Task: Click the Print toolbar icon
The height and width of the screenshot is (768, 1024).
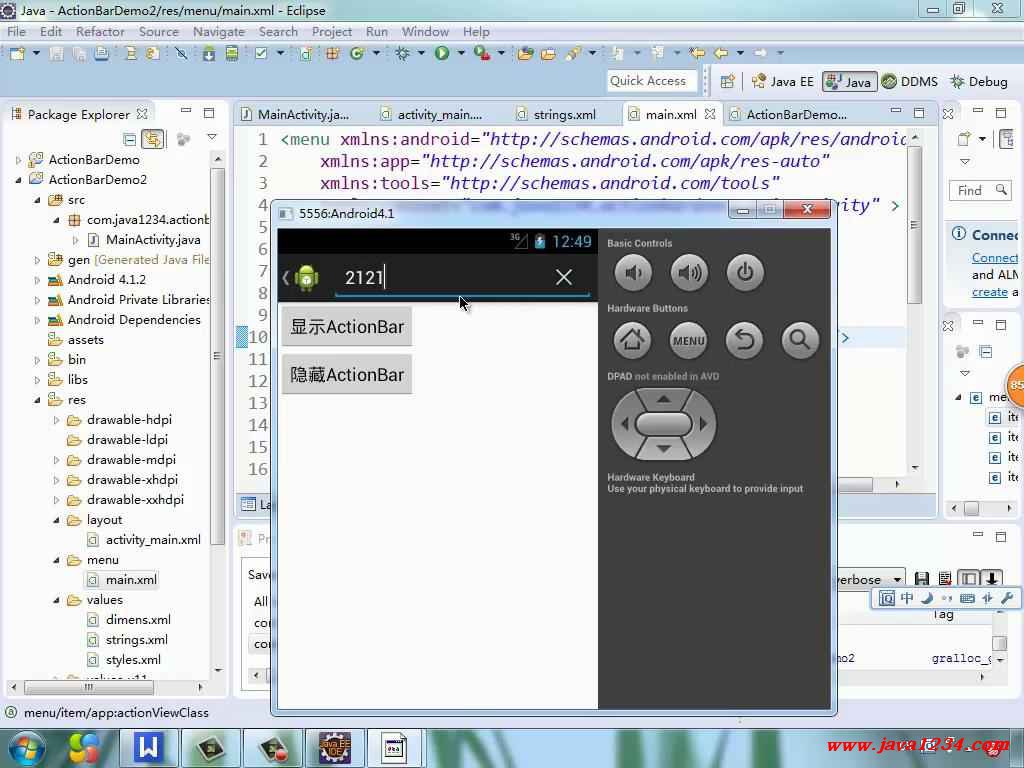Action: pos(101,54)
